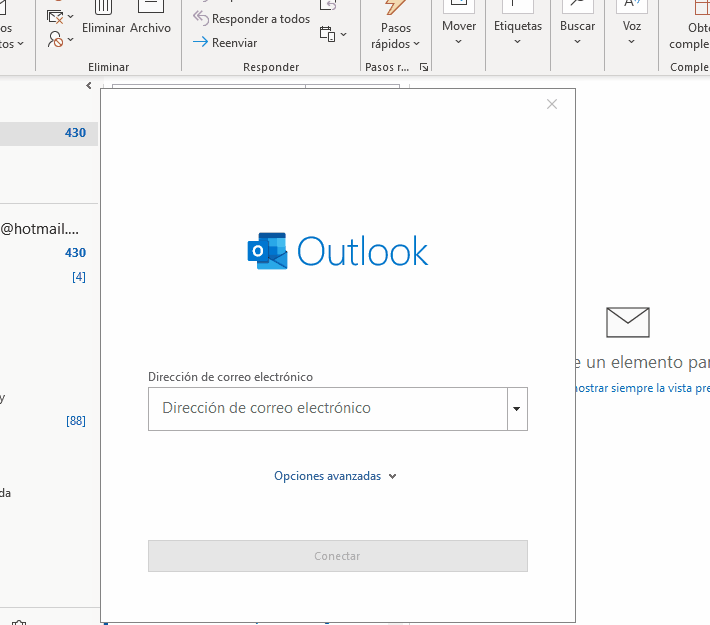Expand Opciones avanzadas
Screen dimensions: 710x625
click(335, 476)
